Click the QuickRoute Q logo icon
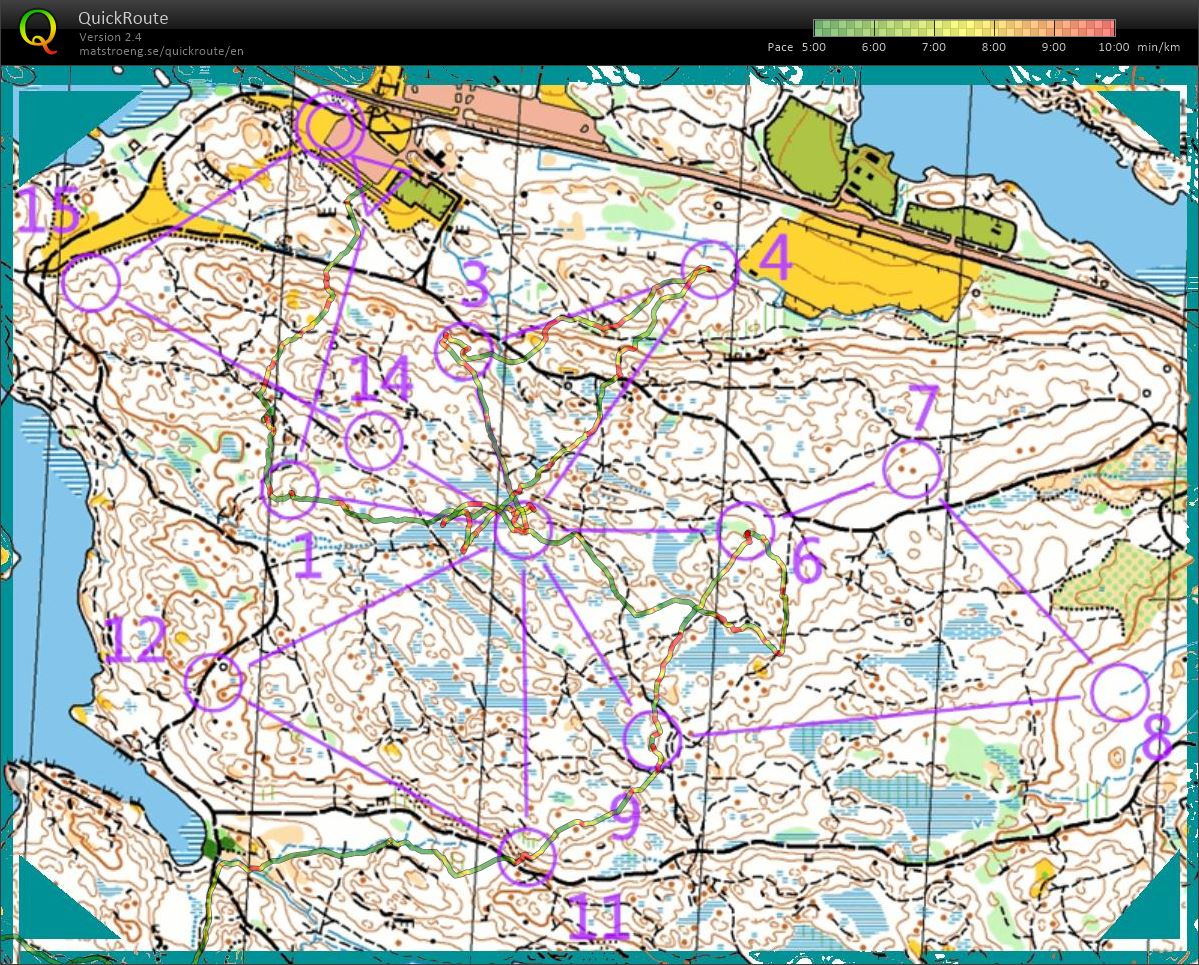The image size is (1199, 965). click(x=39, y=29)
